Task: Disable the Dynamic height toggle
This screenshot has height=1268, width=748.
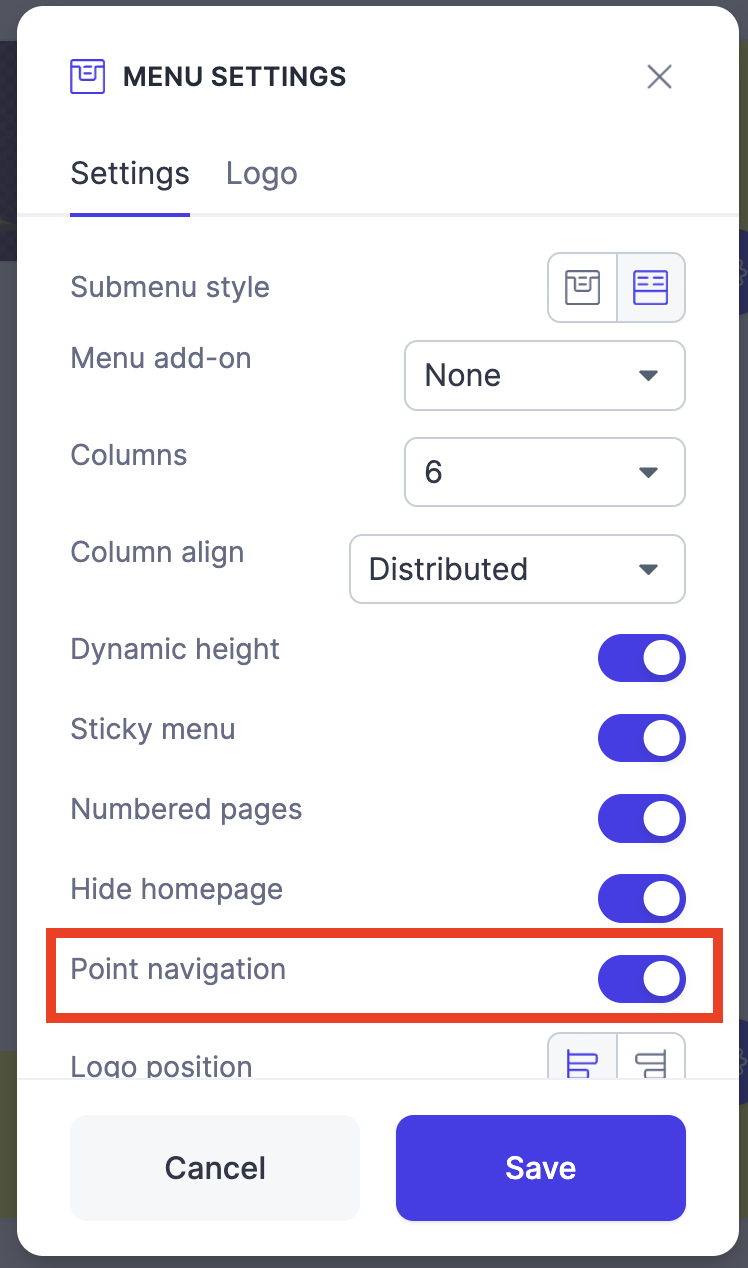Action: point(642,658)
